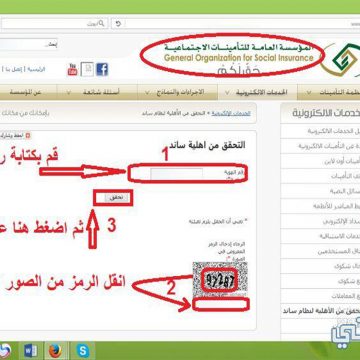Click the الرئيسية home link
The width and height of the screenshot is (360, 360).
pyautogui.click(x=36, y=69)
